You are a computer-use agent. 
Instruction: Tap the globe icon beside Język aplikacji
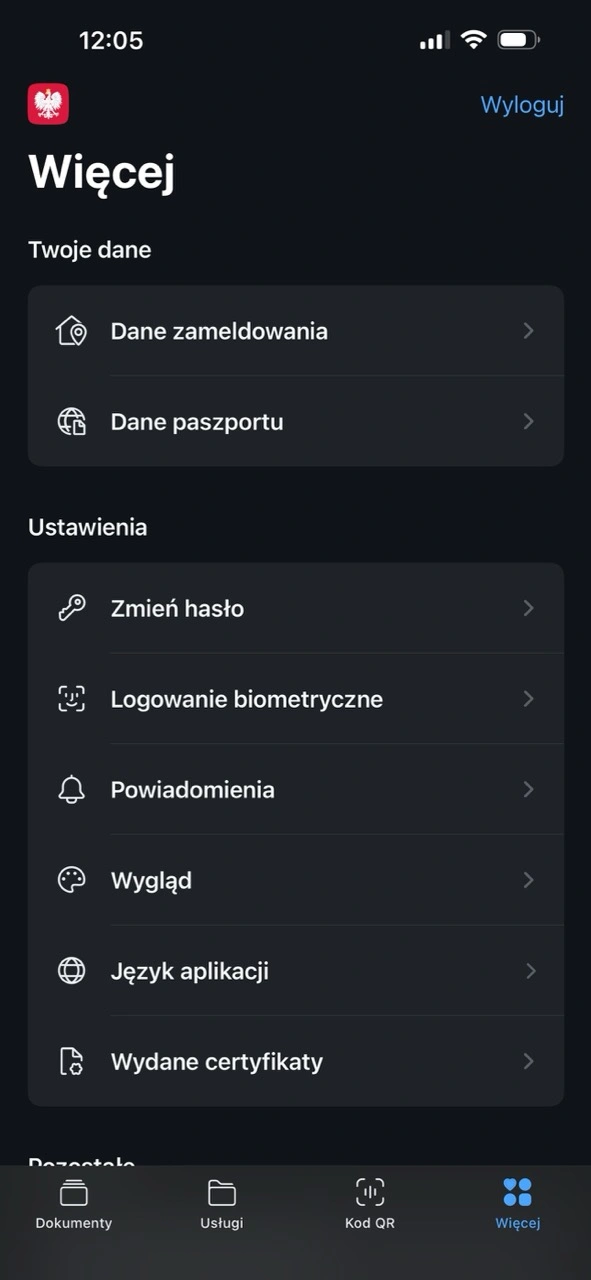71,971
